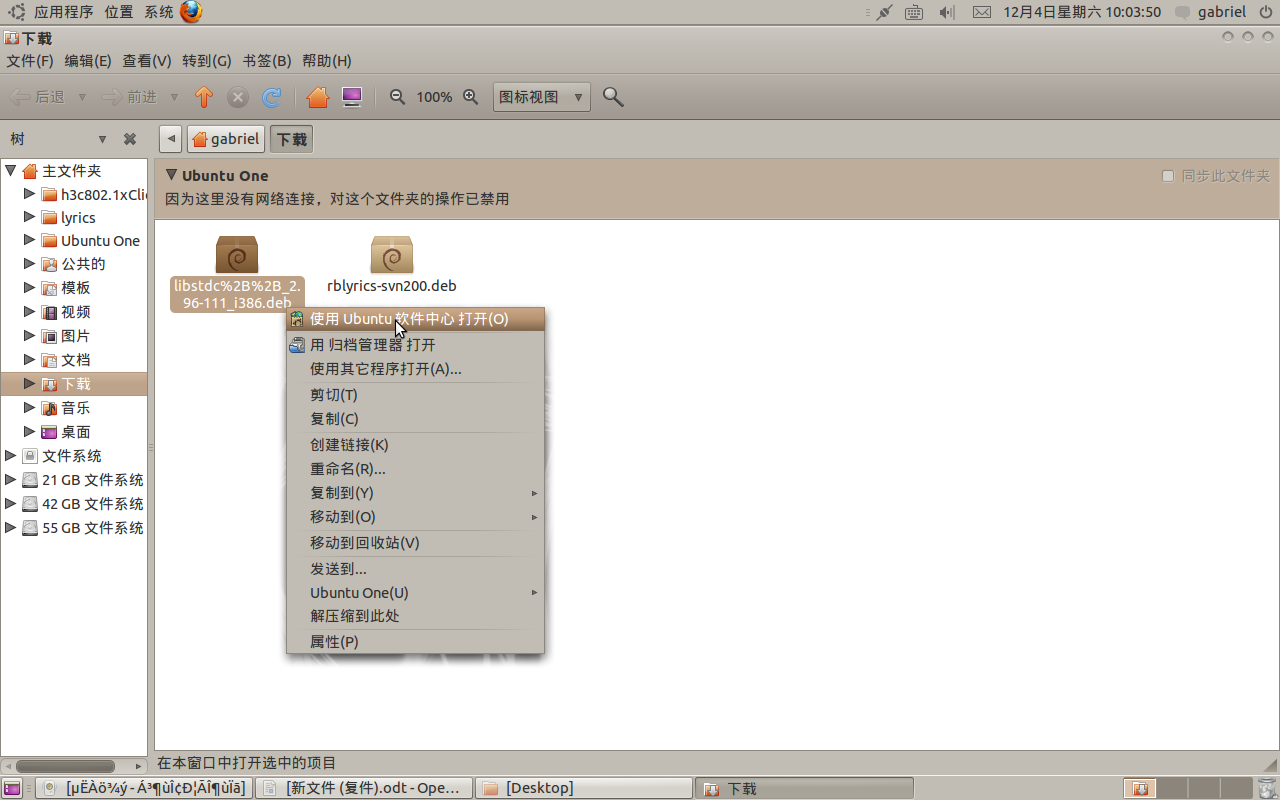The image size is (1280, 800).
Task: Zoom in the icon view
Action: click(471, 97)
